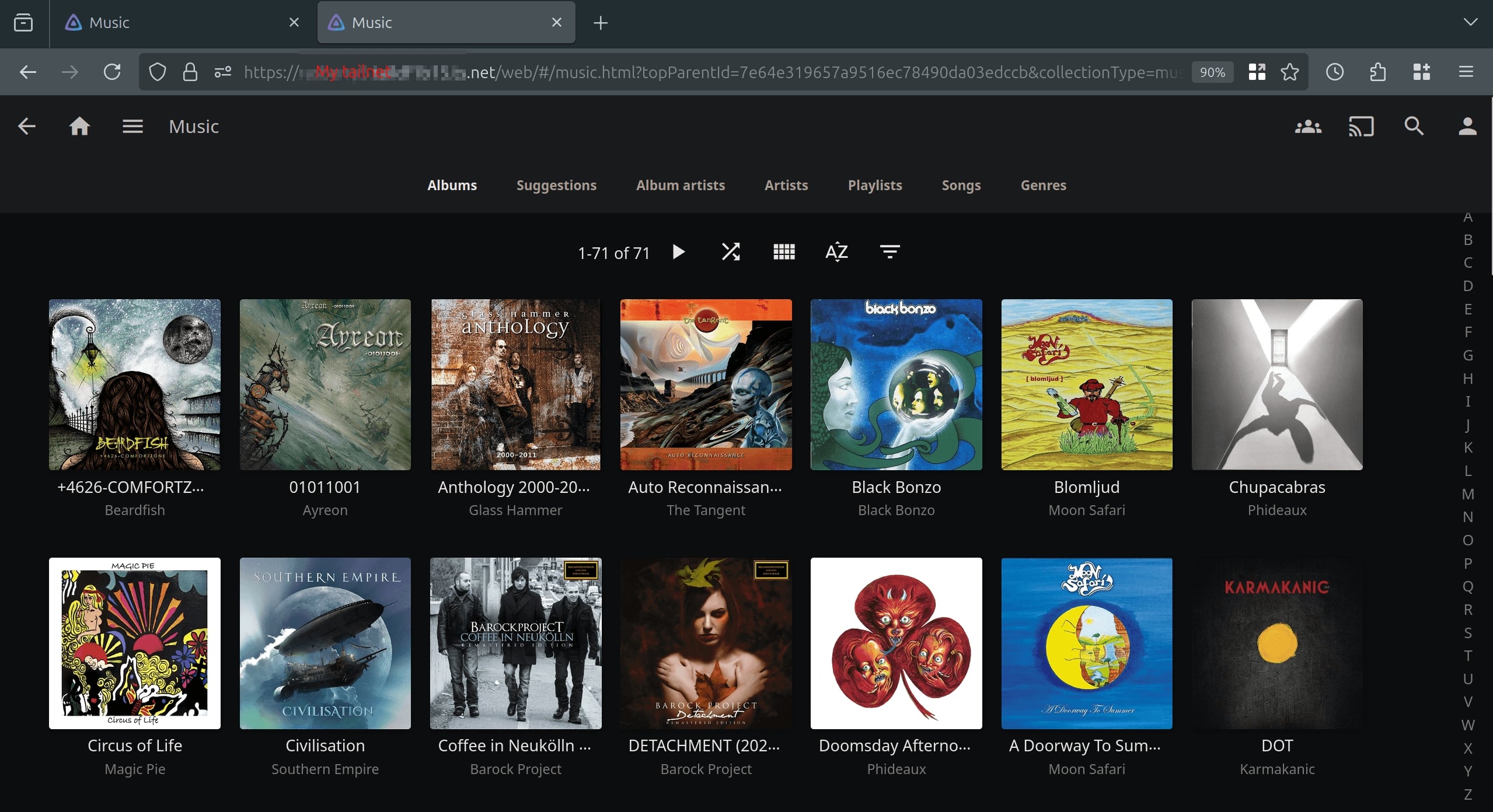This screenshot has width=1493, height=812.
Task: Open the cast to device icon
Action: 1361,126
